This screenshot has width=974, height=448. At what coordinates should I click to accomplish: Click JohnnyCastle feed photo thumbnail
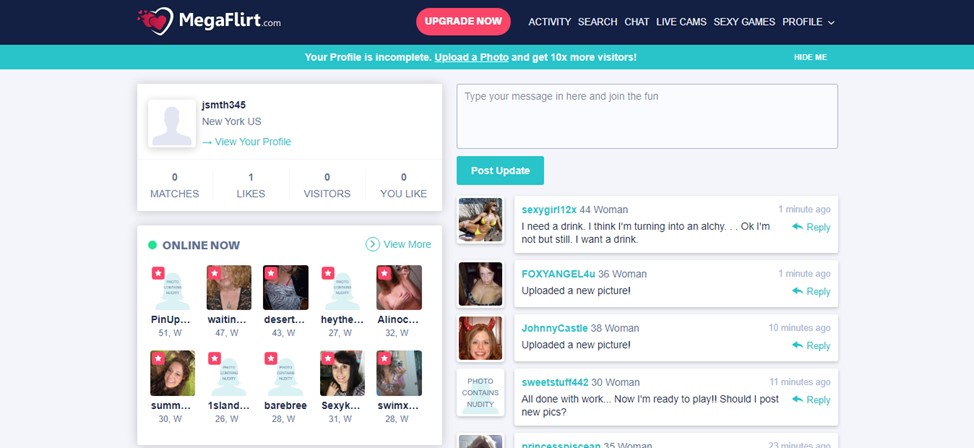(x=480, y=338)
